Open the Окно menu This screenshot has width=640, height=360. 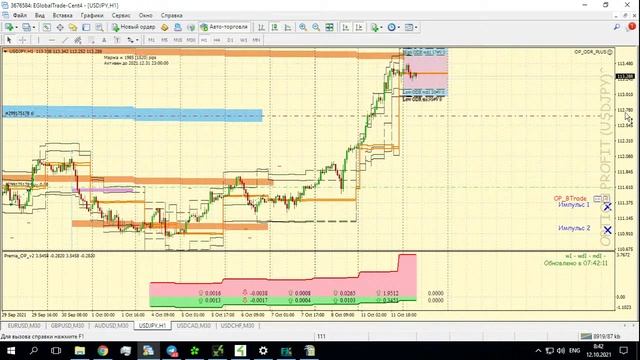point(145,16)
